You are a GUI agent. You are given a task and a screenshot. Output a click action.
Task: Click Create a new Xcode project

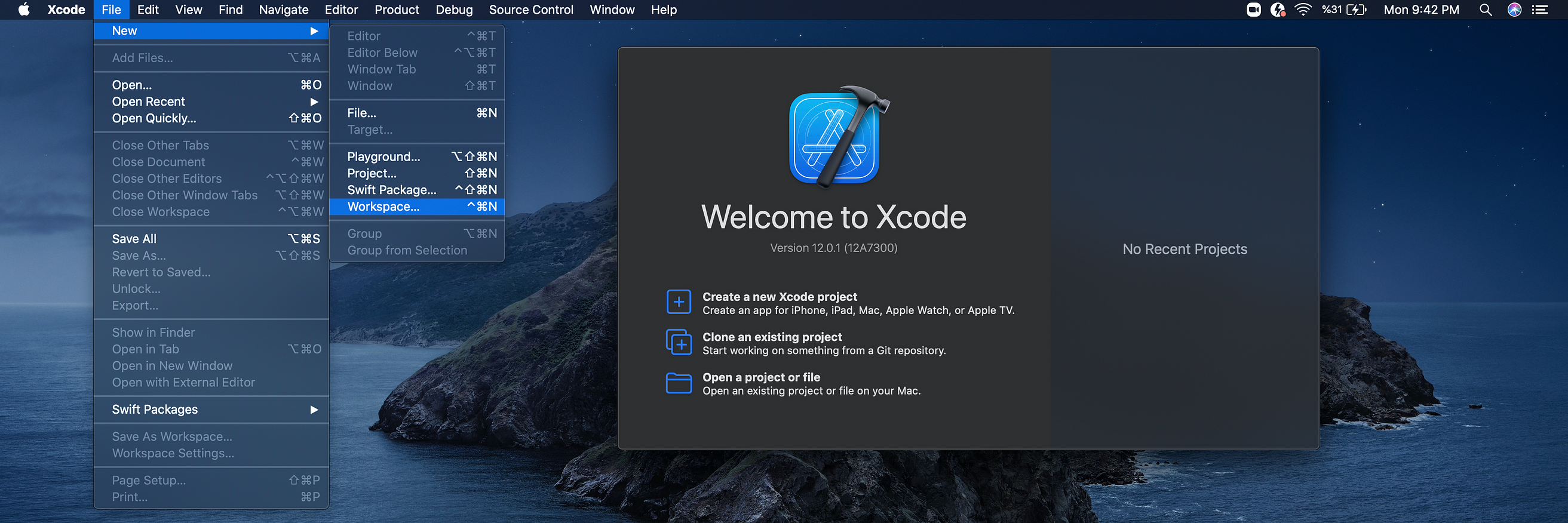click(x=780, y=297)
